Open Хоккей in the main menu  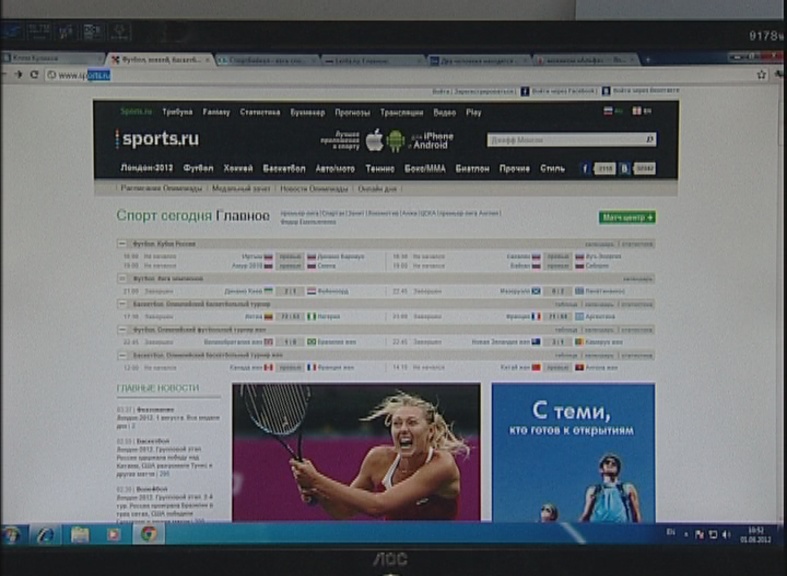(238, 169)
